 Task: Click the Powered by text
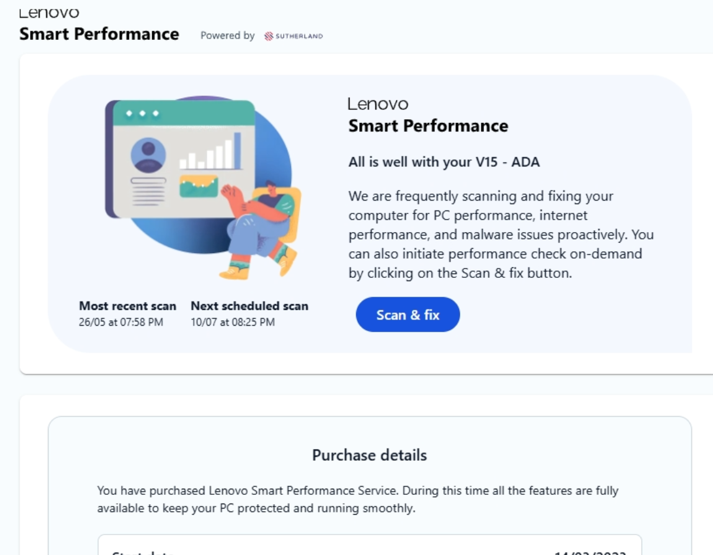[x=227, y=35]
